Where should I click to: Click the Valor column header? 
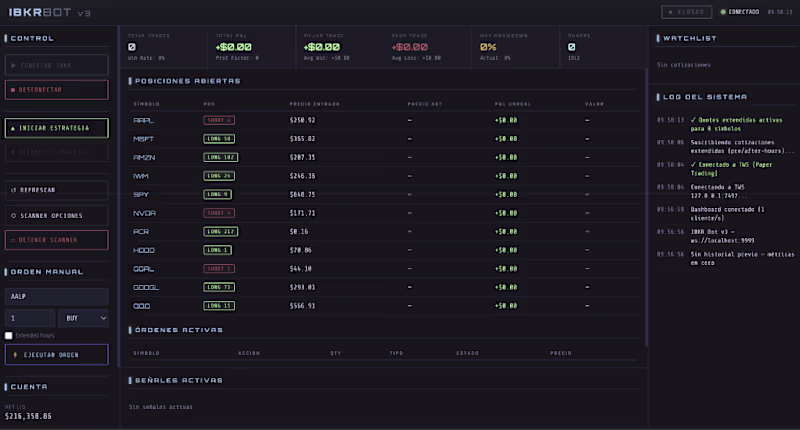(x=594, y=104)
